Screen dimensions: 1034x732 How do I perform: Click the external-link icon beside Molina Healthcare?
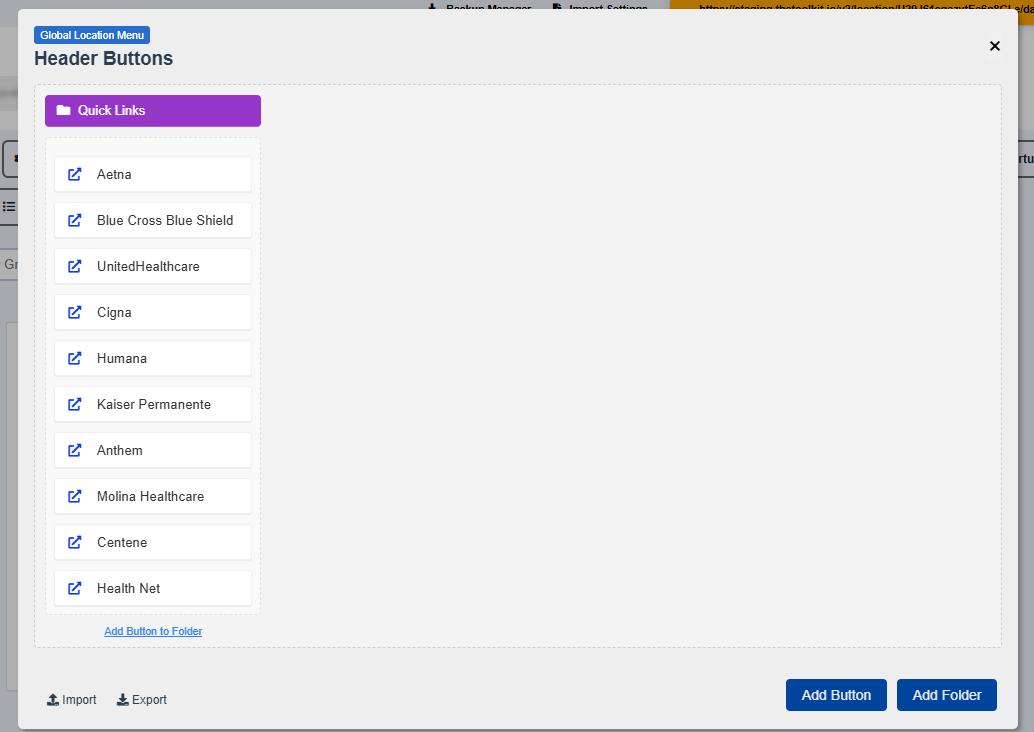pos(75,496)
